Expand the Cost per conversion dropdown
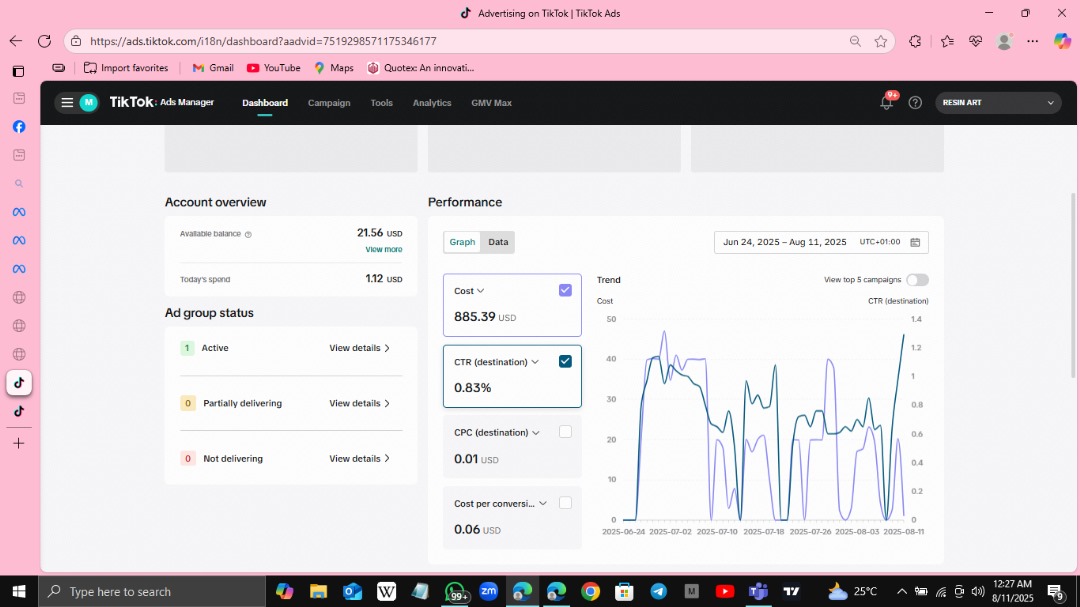 tap(543, 503)
